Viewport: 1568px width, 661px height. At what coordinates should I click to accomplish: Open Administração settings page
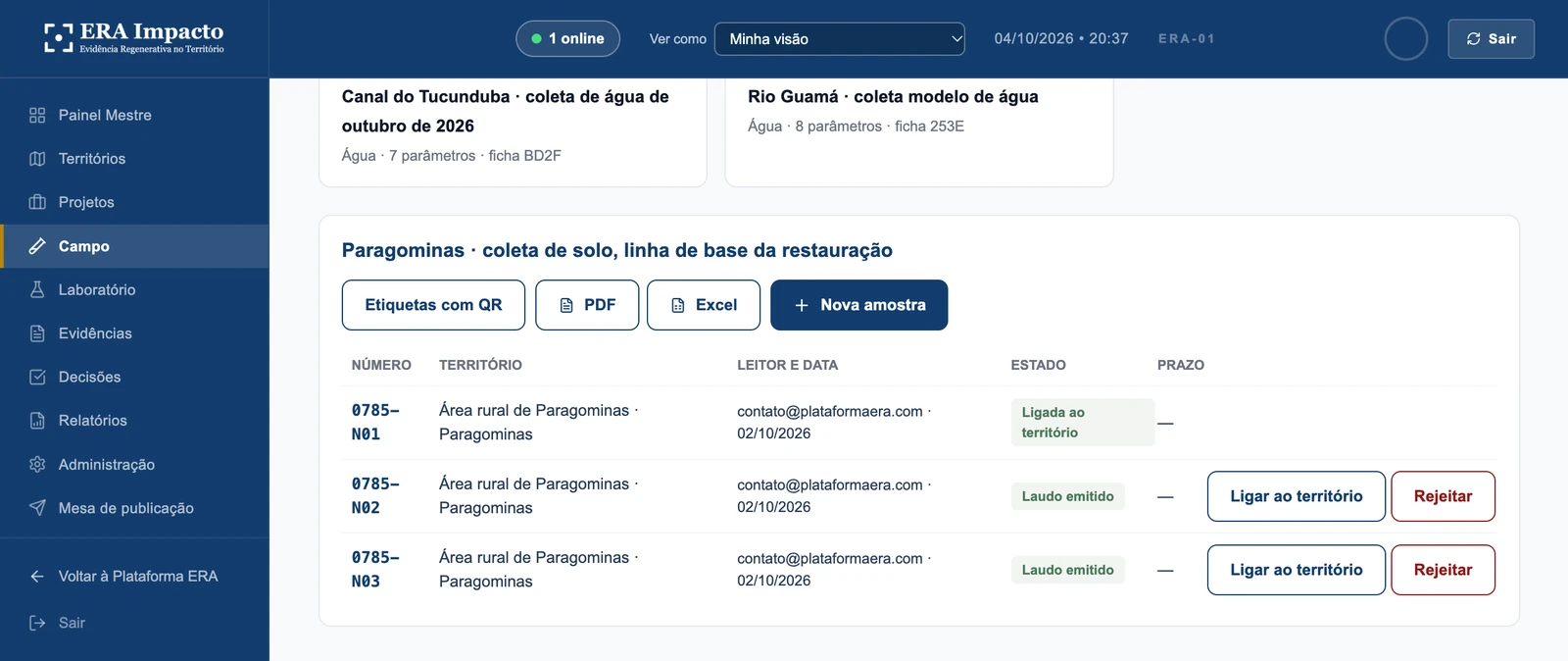pos(134,464)
